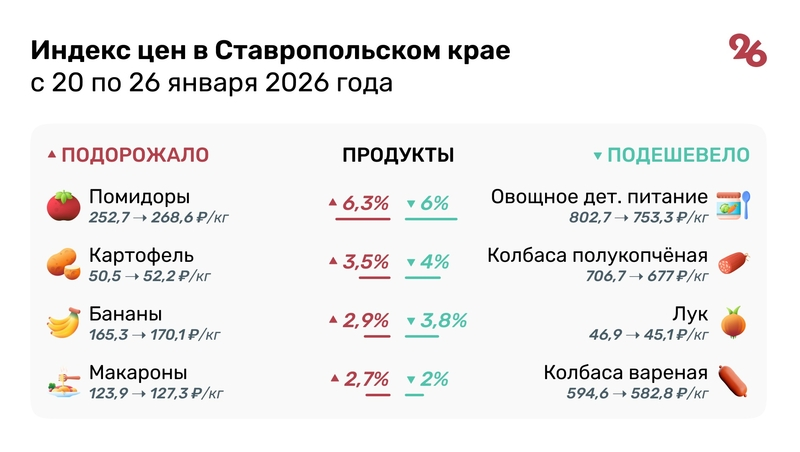
Task: Click the pasta icon beside Макароны
Action: pos(63,381)
